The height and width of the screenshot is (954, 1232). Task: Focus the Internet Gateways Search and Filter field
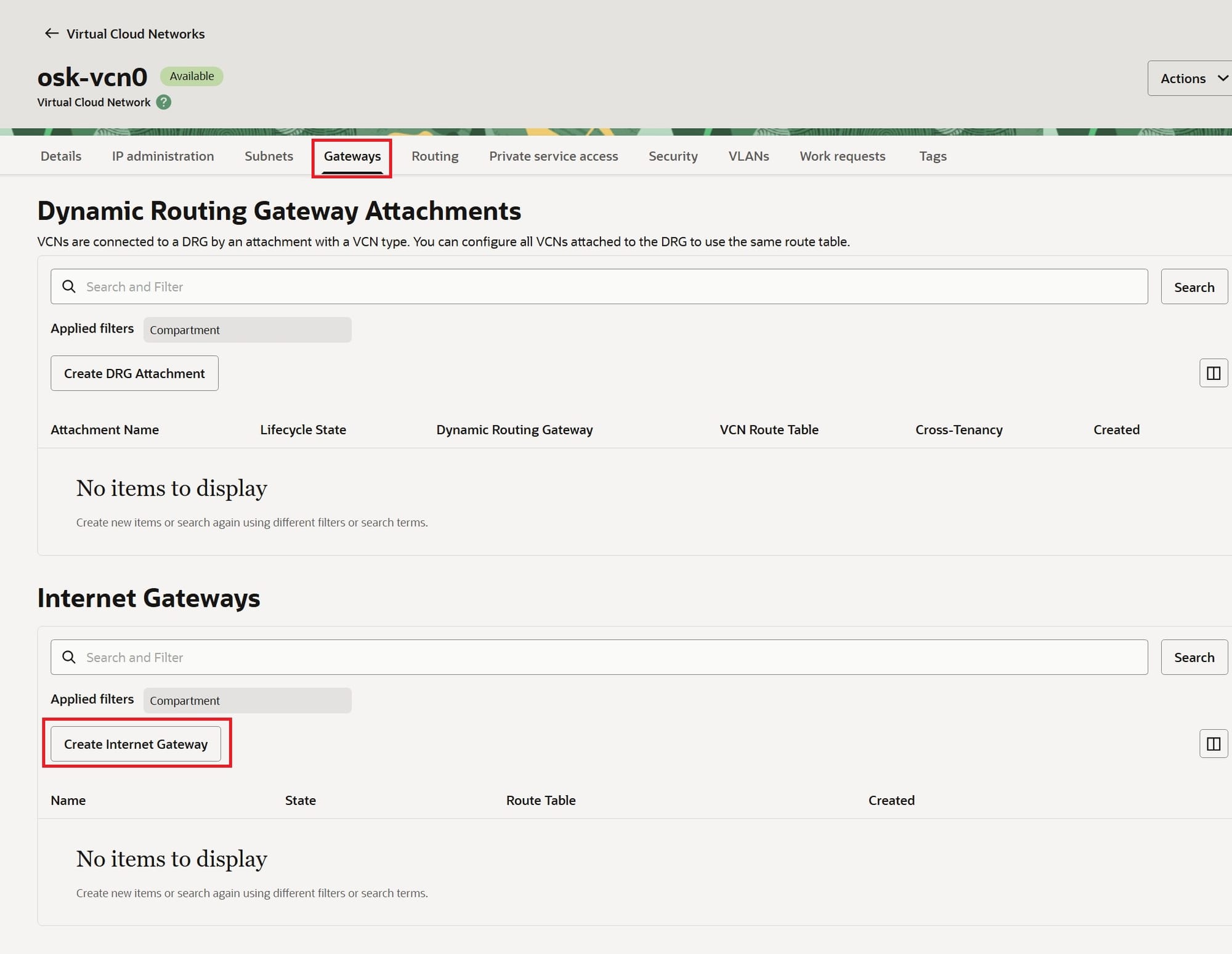pyautogui.click(x=610, y=657)
